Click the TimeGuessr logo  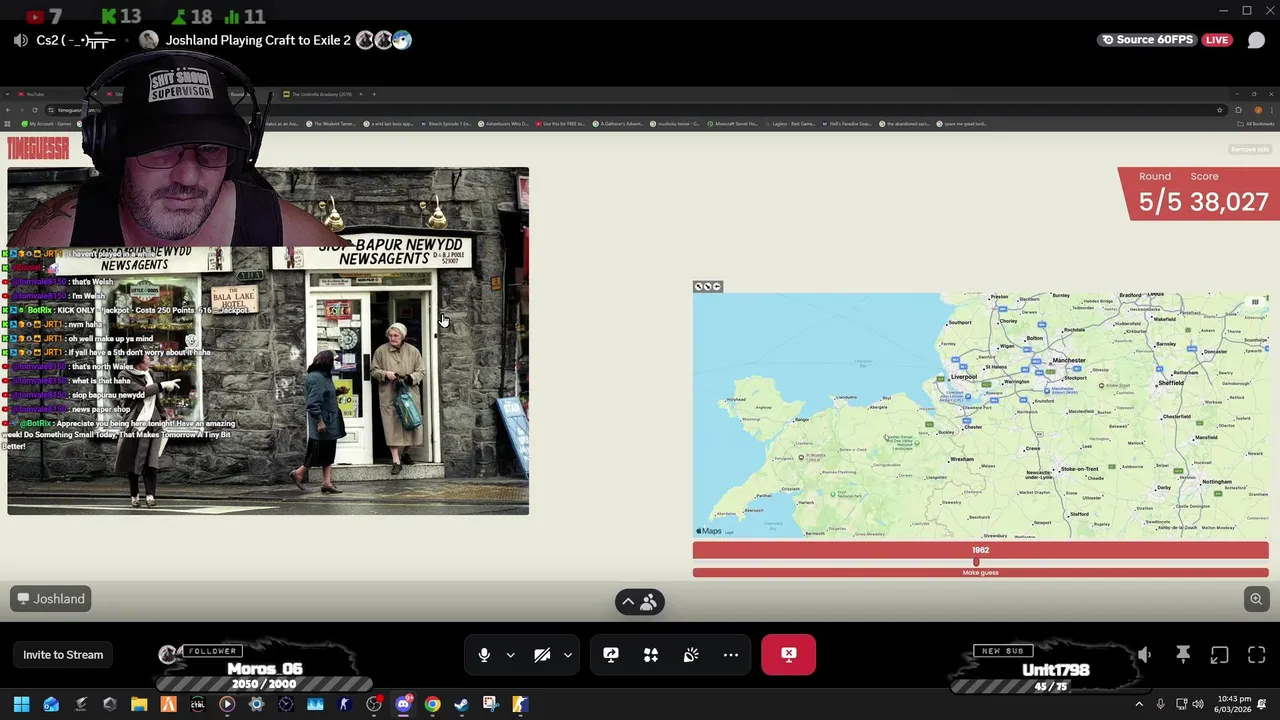[38, 149]
